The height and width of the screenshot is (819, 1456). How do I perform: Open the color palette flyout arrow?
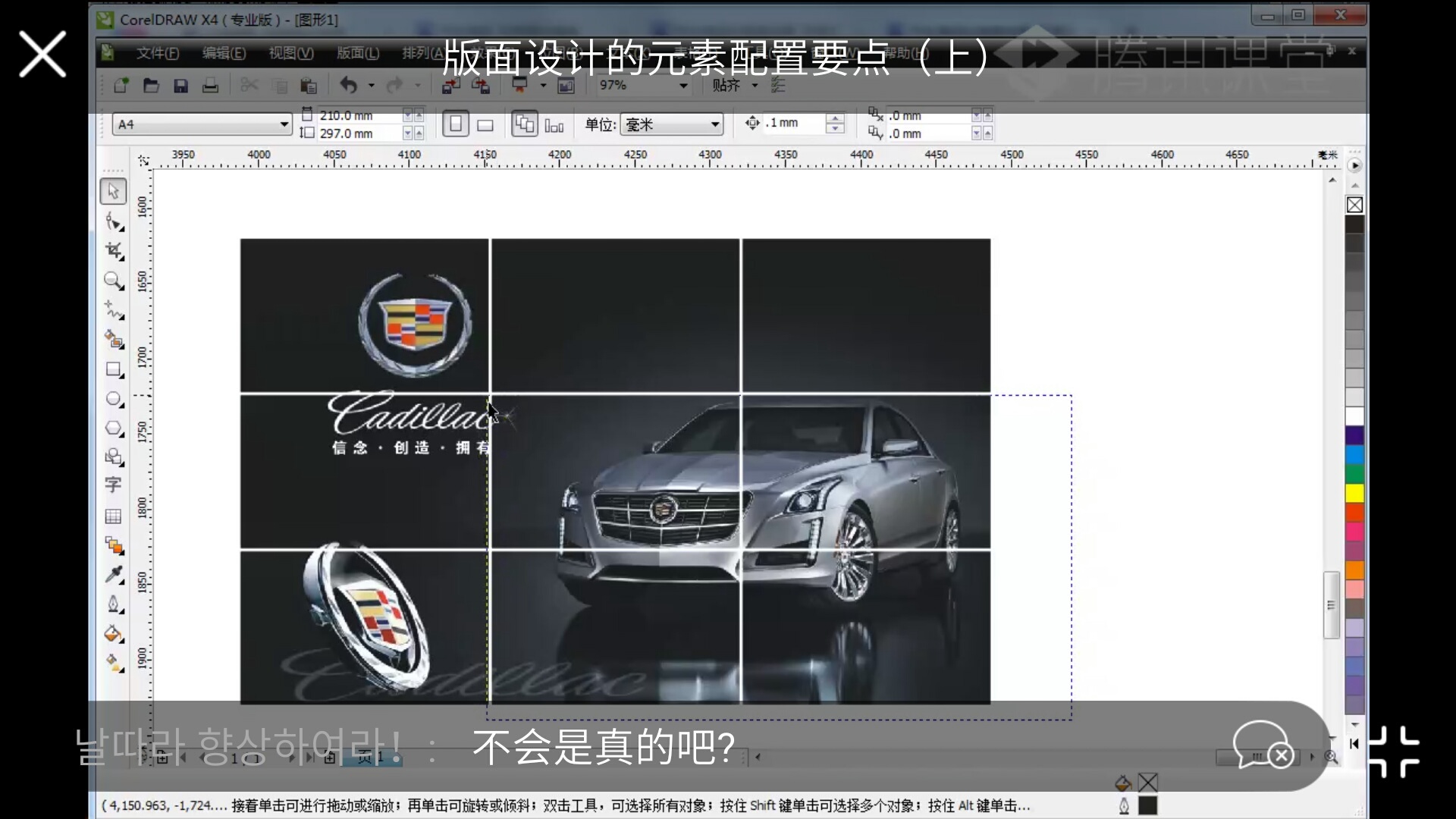[1354, 165]
